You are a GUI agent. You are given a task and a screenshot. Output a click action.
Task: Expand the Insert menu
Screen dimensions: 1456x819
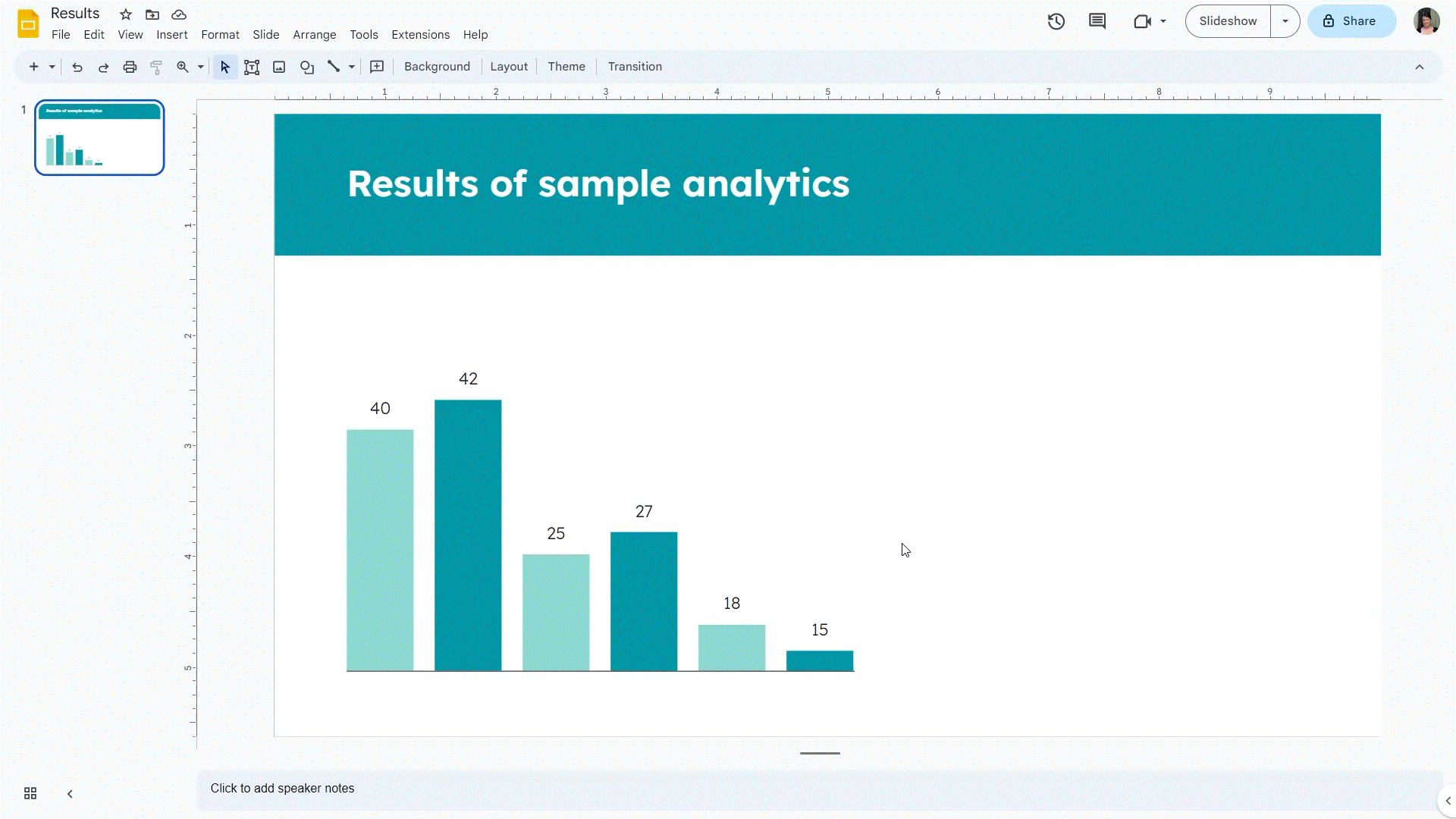click(171, 34)
